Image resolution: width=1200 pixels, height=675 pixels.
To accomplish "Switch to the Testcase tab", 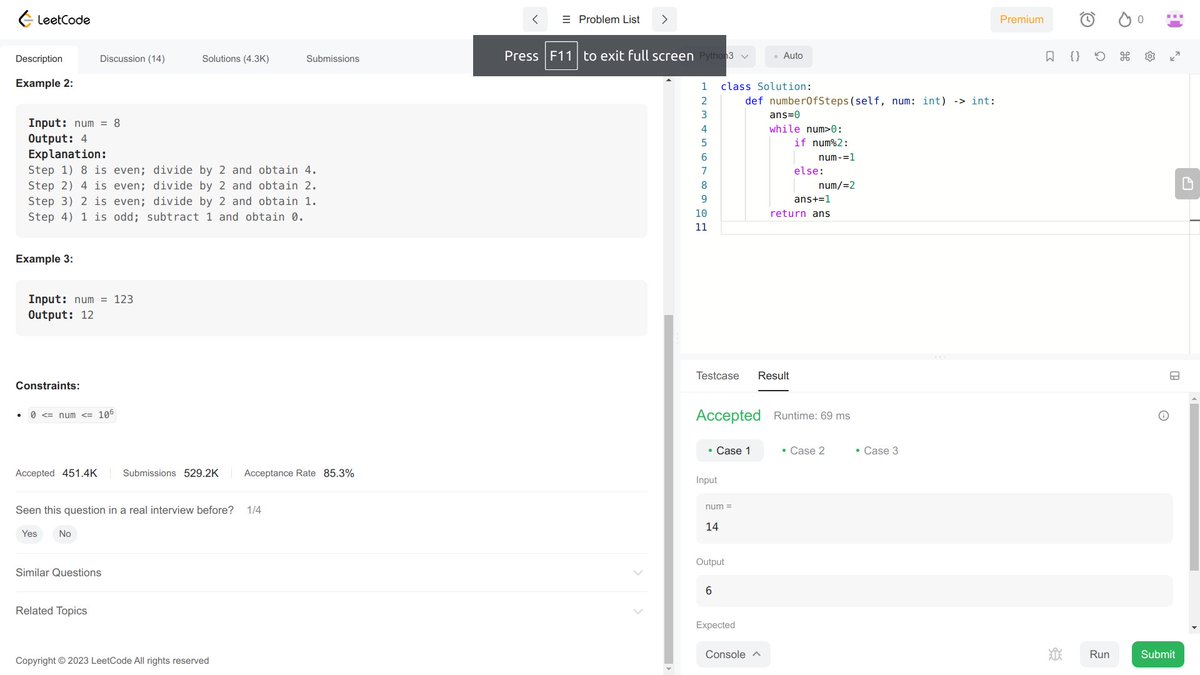I will point(717,376).
